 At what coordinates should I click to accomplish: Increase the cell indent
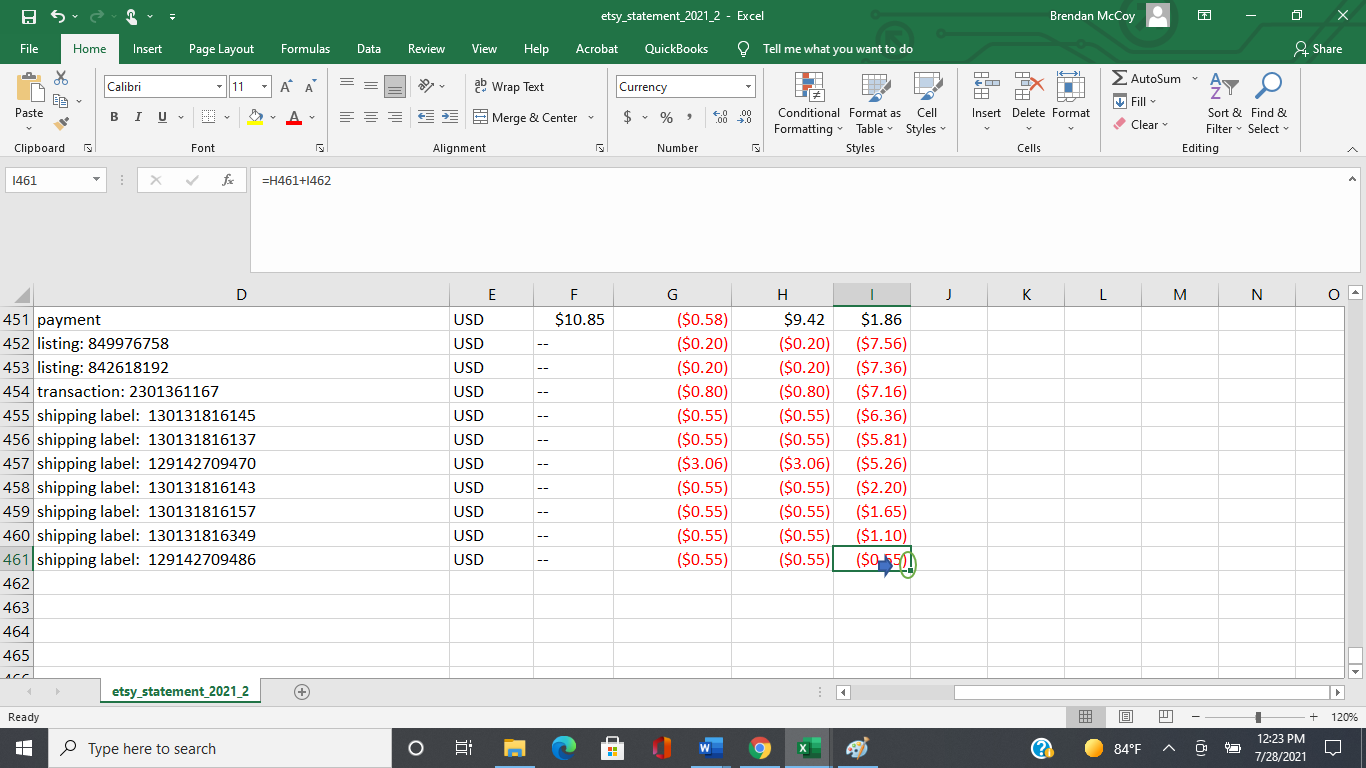tap(449, 118)
